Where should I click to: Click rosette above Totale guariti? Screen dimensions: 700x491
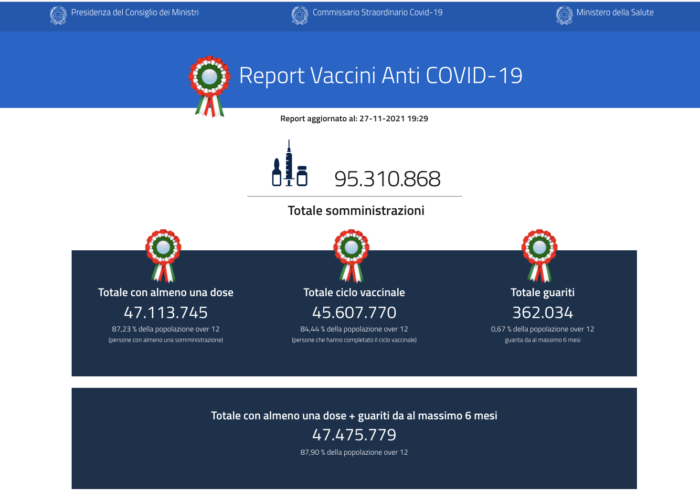point(540,256)
